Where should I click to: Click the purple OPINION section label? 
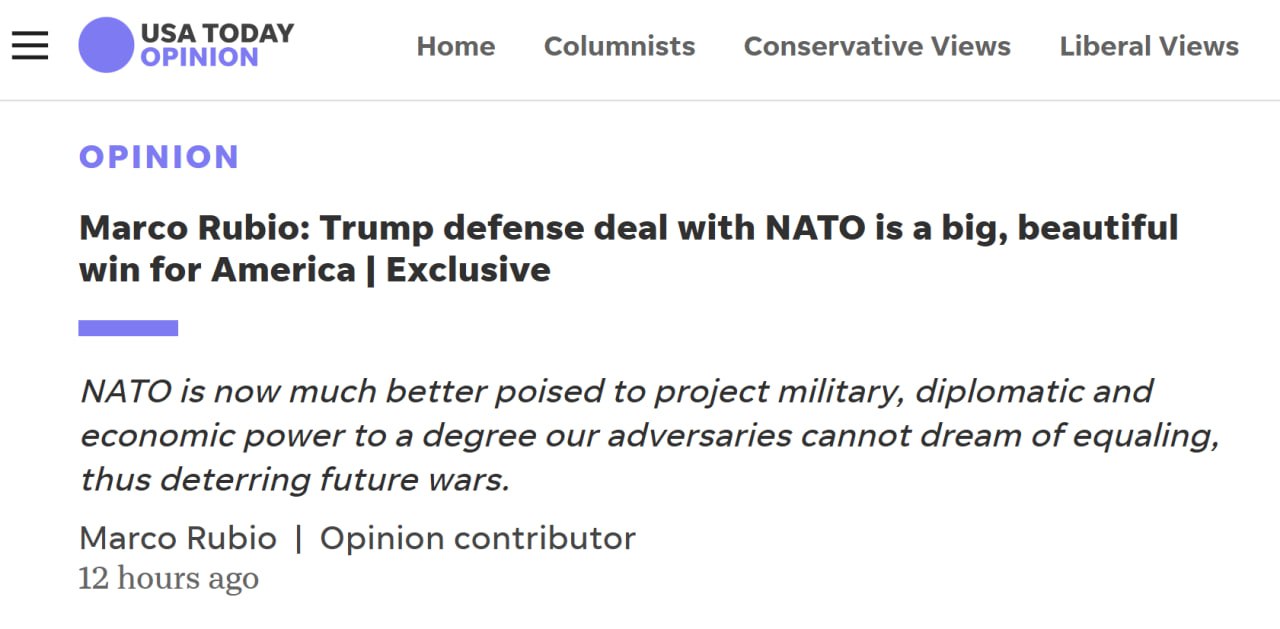click(x=159, y=157)
